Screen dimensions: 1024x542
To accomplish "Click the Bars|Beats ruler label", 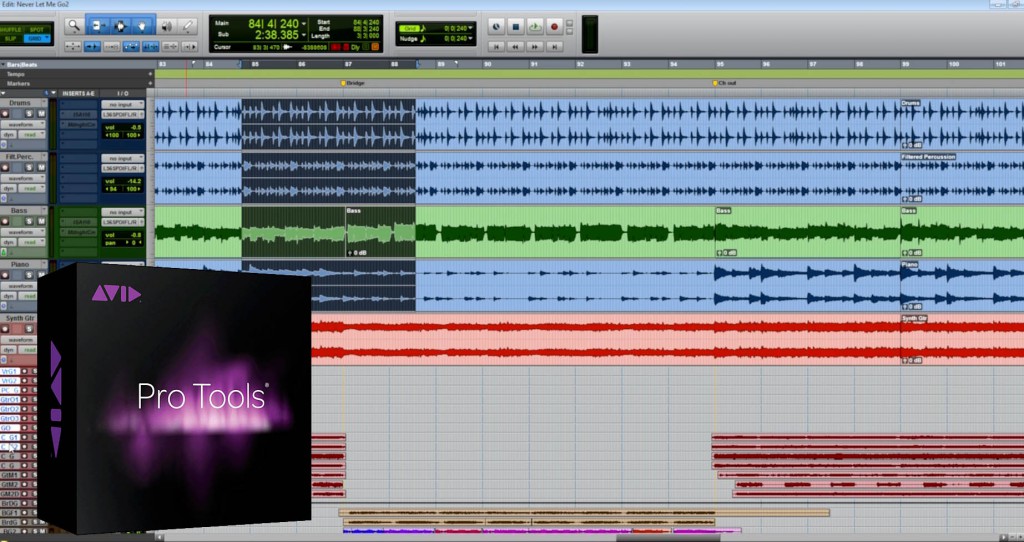I will click(x=22, y=65).
